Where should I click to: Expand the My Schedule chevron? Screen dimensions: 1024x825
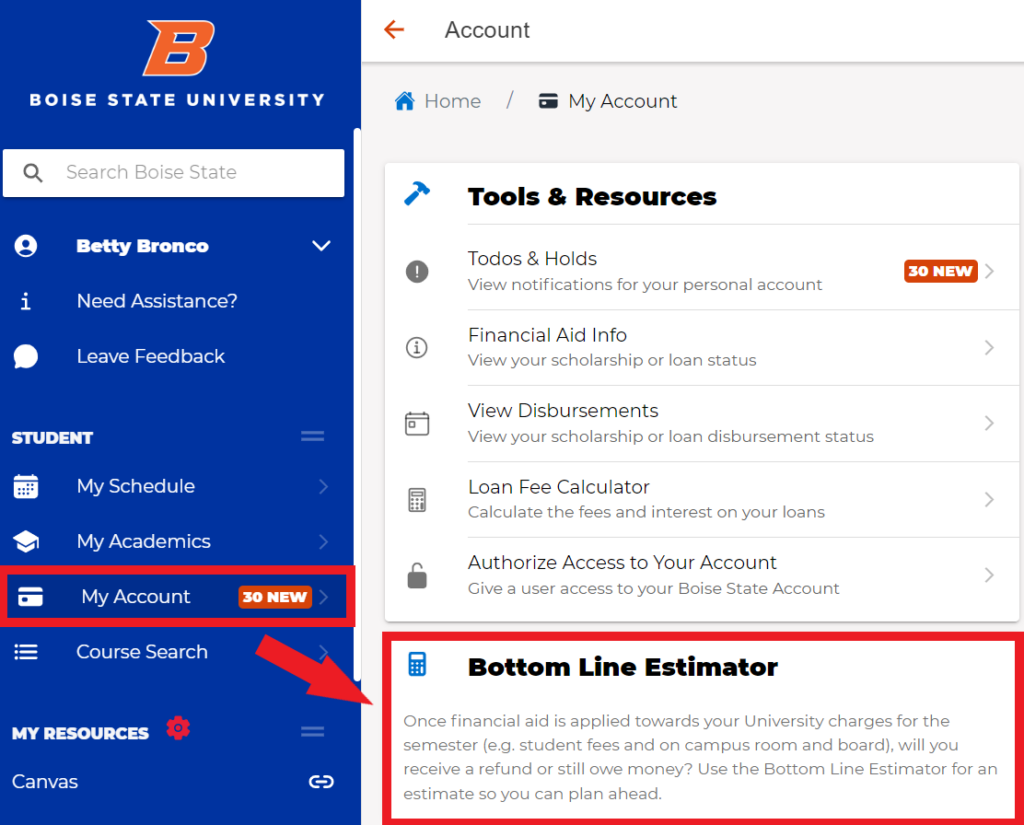coord(323,487)
